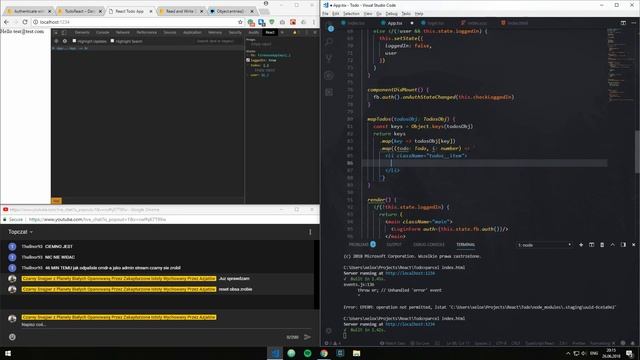Enable Highlight Search checkbox
This screenshot has width=640, height=360.
[x=112, y=41]
